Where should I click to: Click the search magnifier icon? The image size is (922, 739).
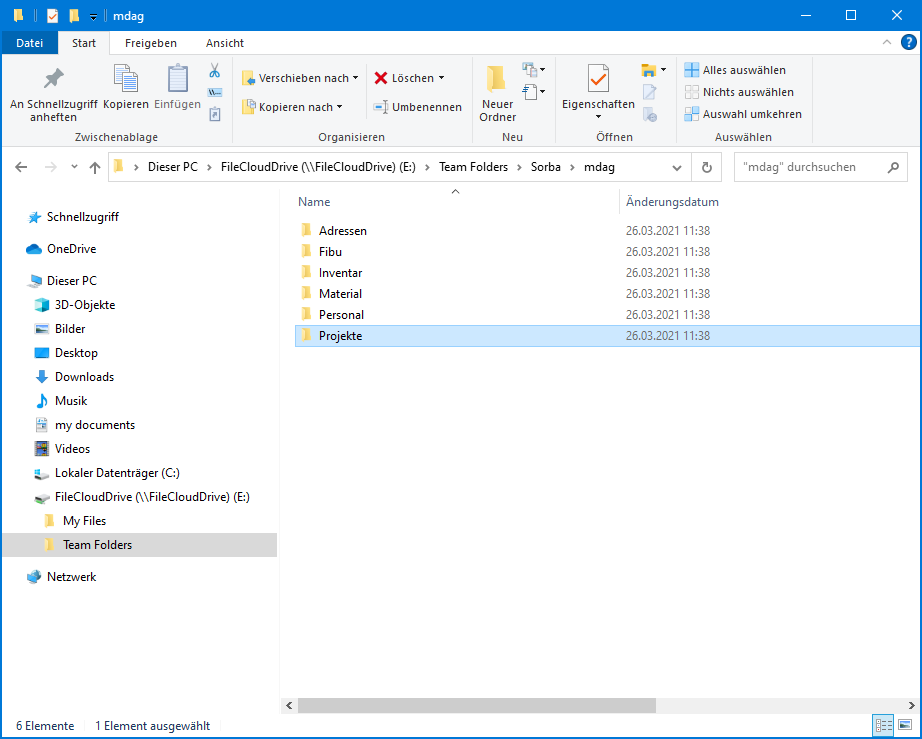tap(893, 168)
